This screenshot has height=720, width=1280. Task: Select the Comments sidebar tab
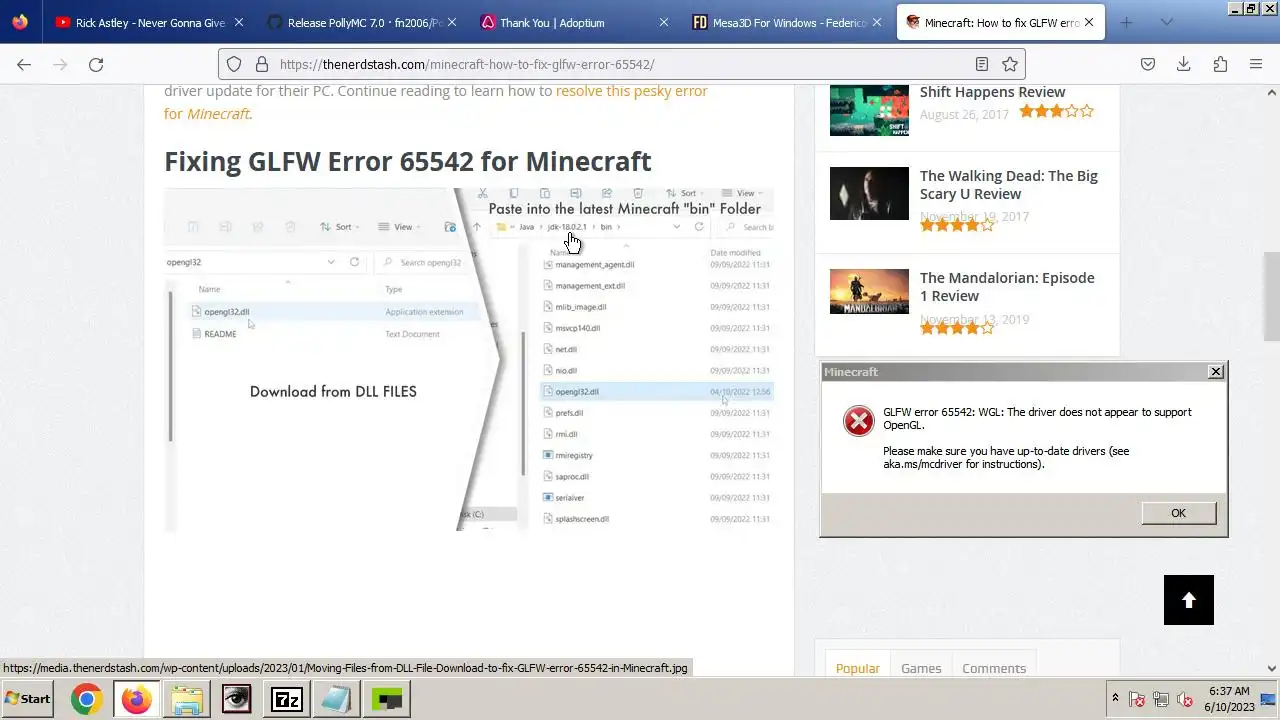(994, 668)
